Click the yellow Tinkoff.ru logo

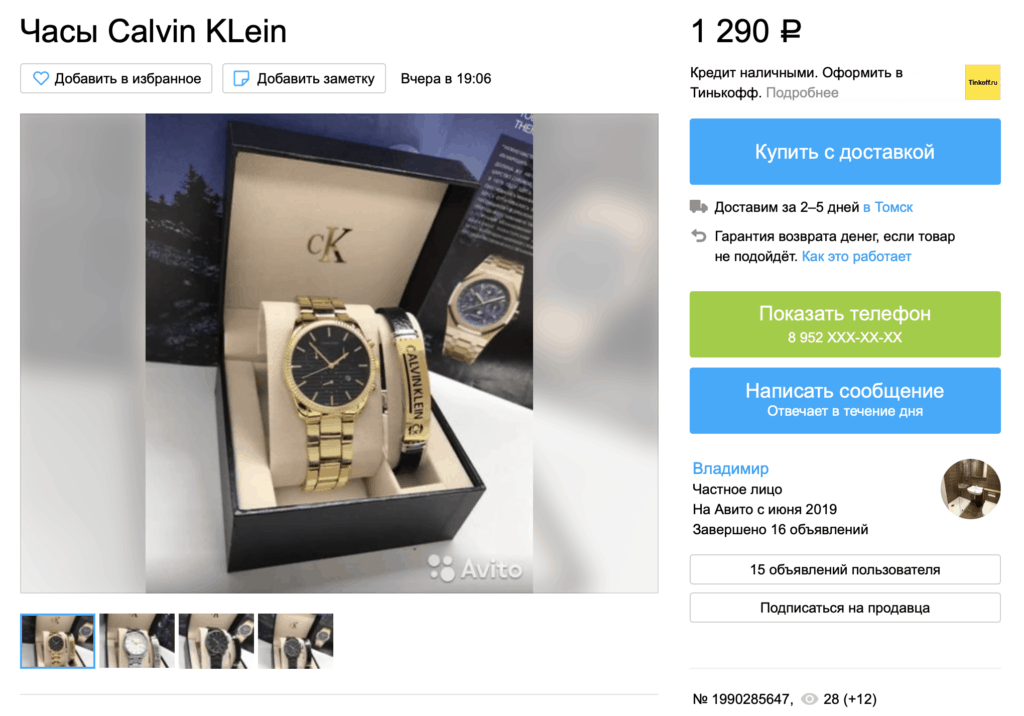point(982,82)
